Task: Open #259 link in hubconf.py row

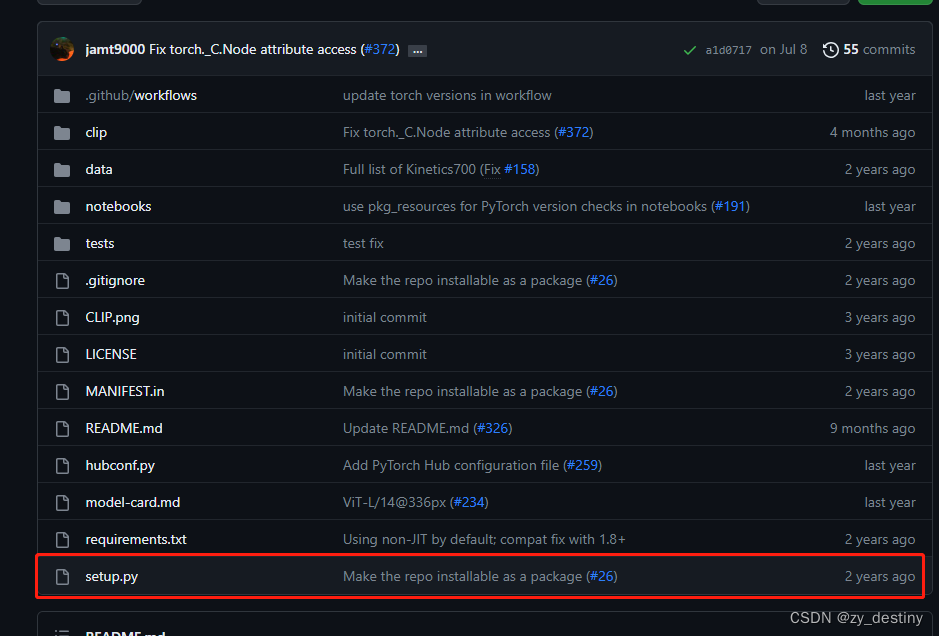Action: click(582, 465)
